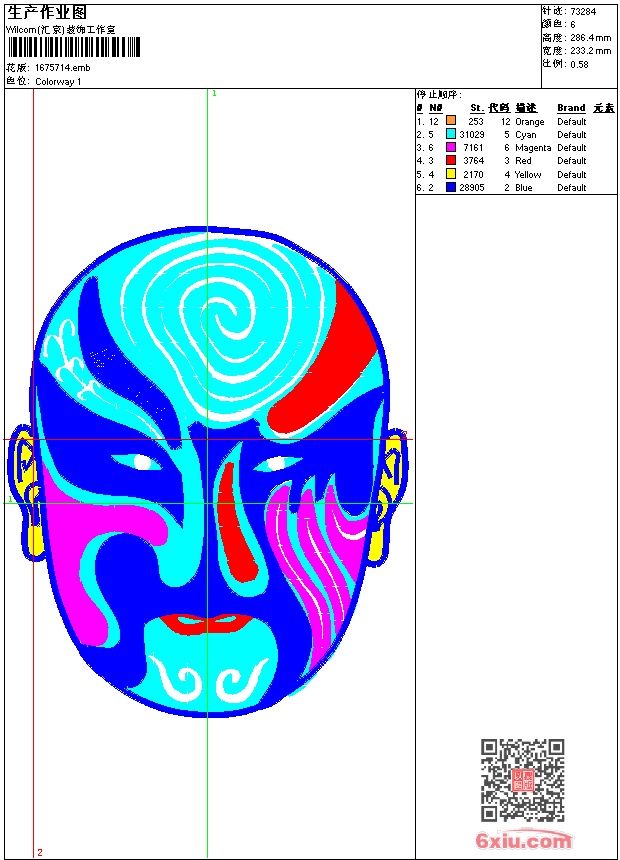
Task: Select the 'Orange' description cell
Action: click(x=529, y=122)
